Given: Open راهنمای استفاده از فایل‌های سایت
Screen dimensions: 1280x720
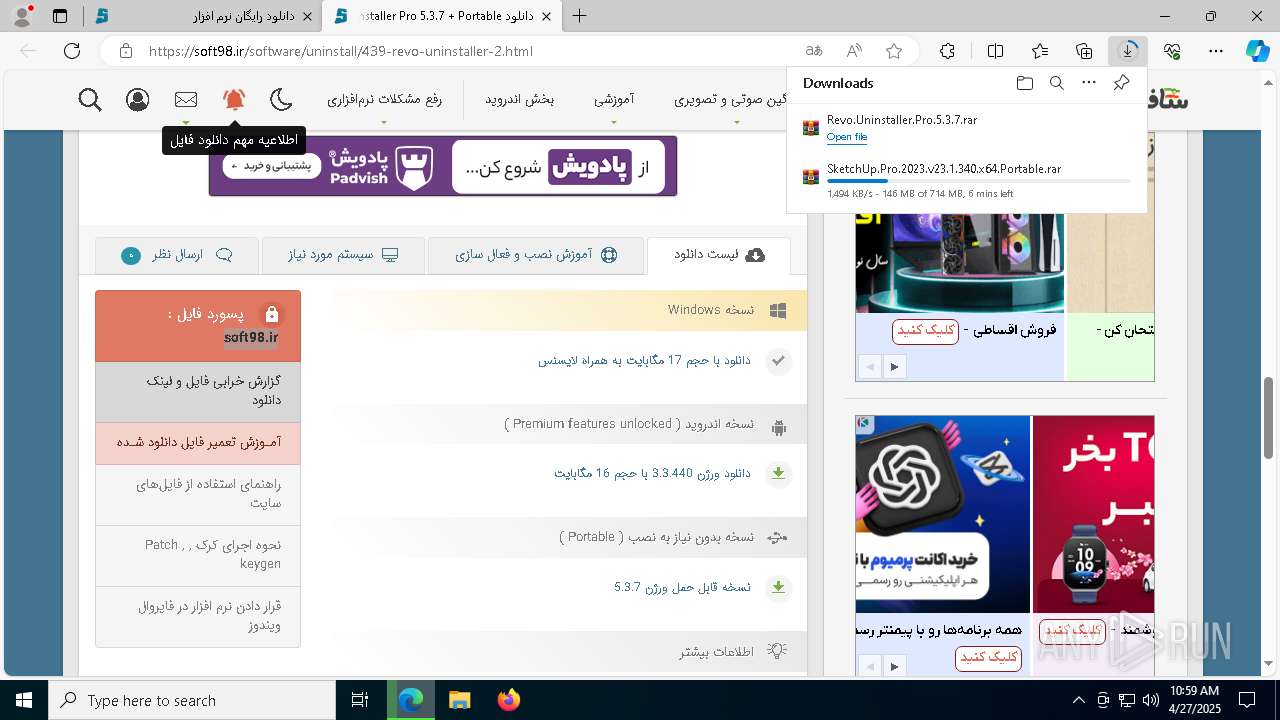Looking at the screenshot, I should (198, 495).
